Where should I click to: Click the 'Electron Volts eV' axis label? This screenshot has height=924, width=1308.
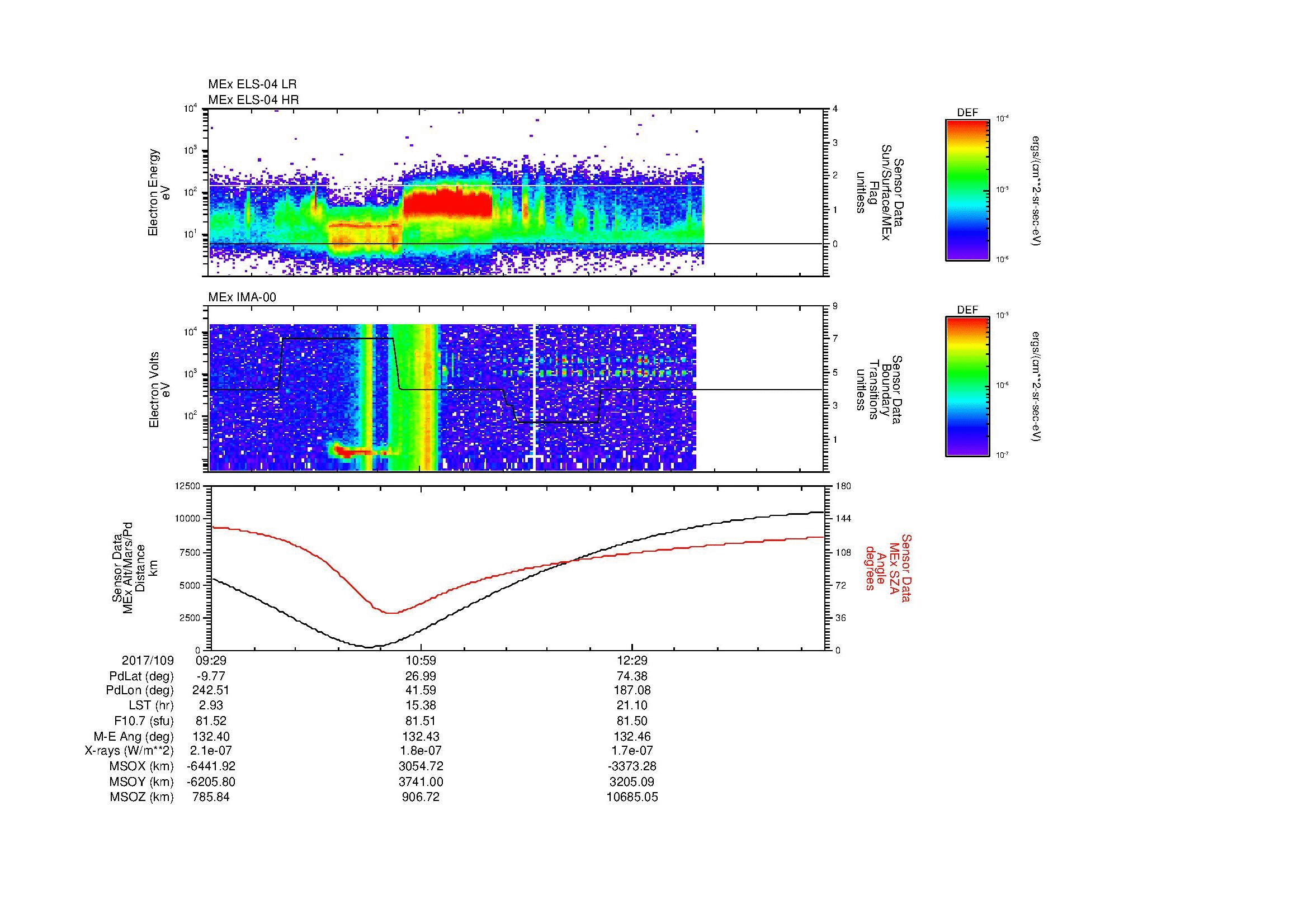point(159,390)
